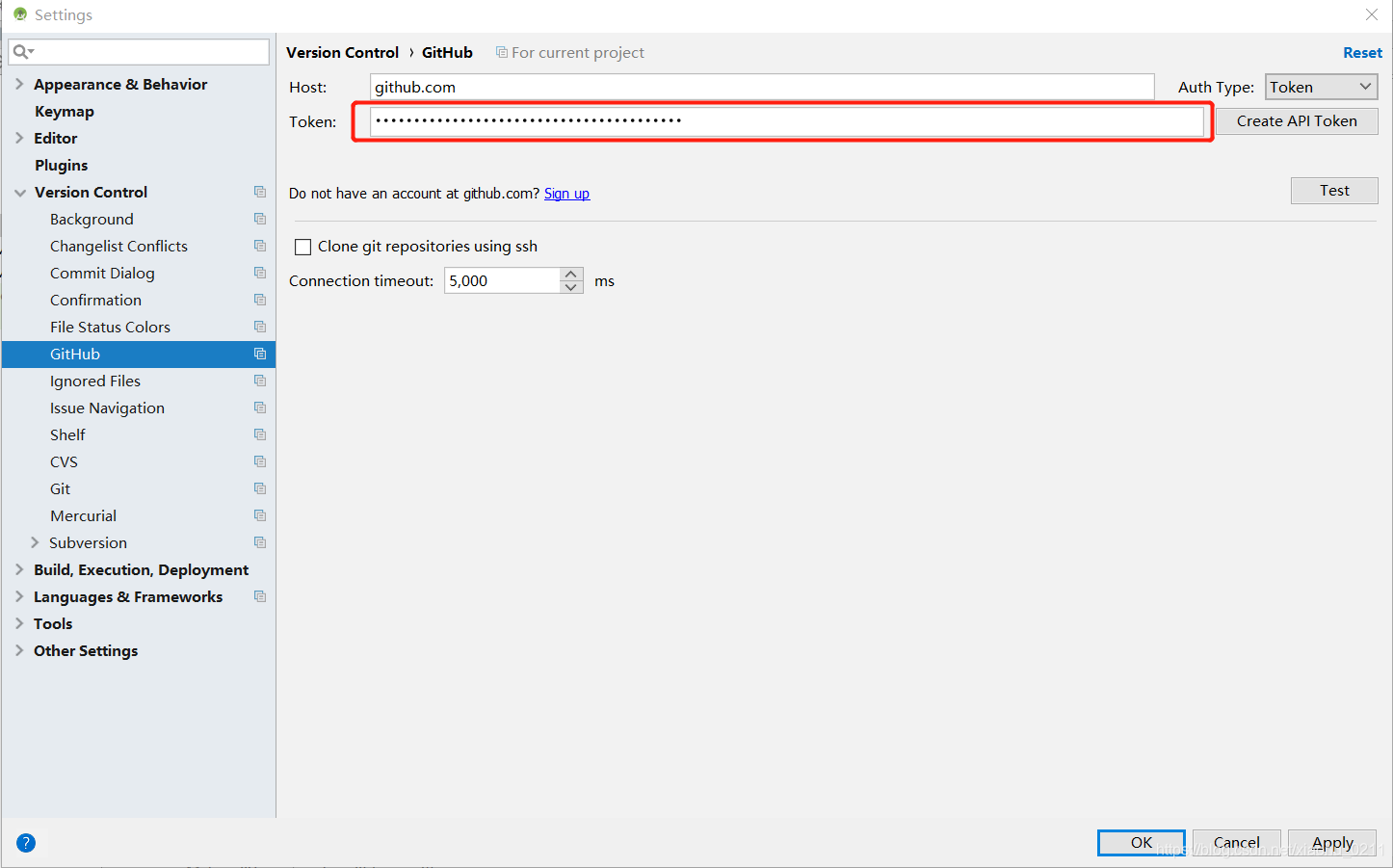Image resolution: width=1393 pixels, height=868 pixels.
Task: Click the search magnifier icon in settings
Action: [22, 52]
